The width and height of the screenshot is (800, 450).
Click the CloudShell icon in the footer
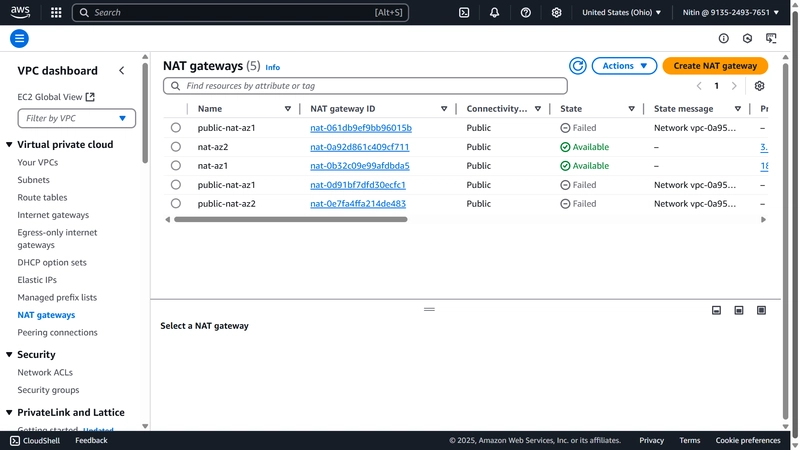[x=15, y=440]
